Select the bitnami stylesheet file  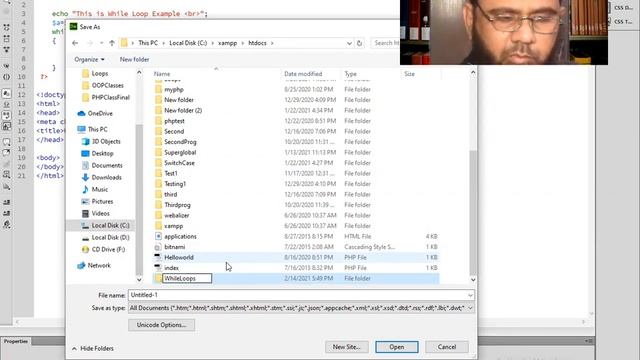(x=296, y=247)
